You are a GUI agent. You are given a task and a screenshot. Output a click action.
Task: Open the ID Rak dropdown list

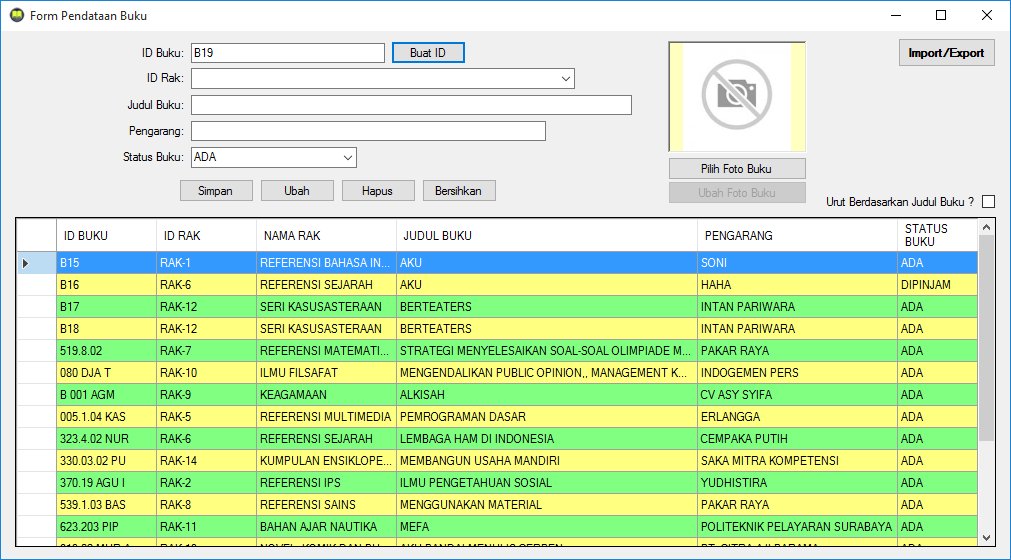coord(566,79)
